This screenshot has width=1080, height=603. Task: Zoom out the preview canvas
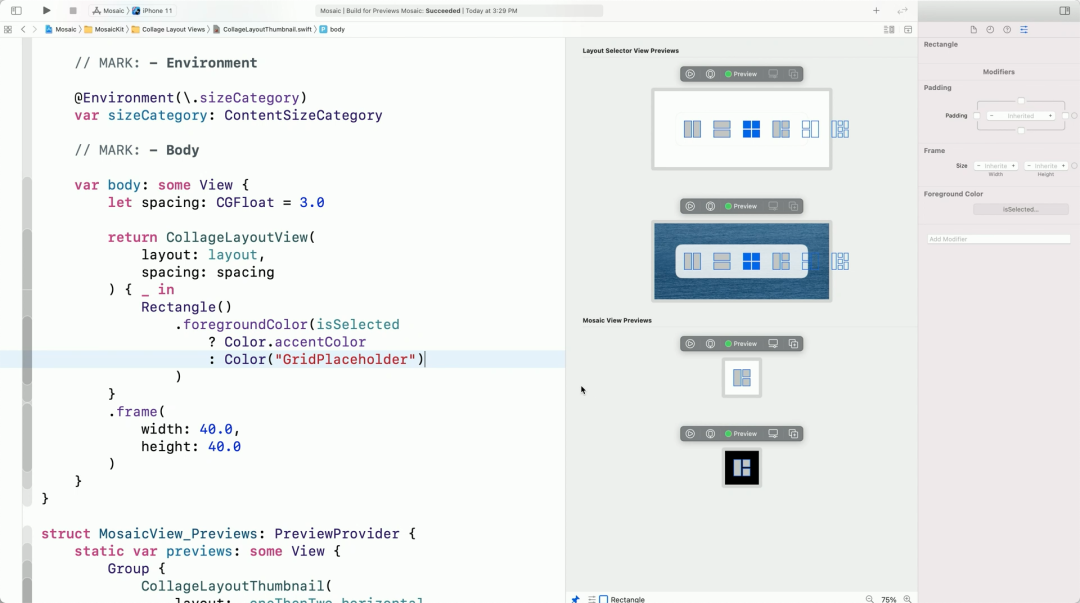(869, 599)
